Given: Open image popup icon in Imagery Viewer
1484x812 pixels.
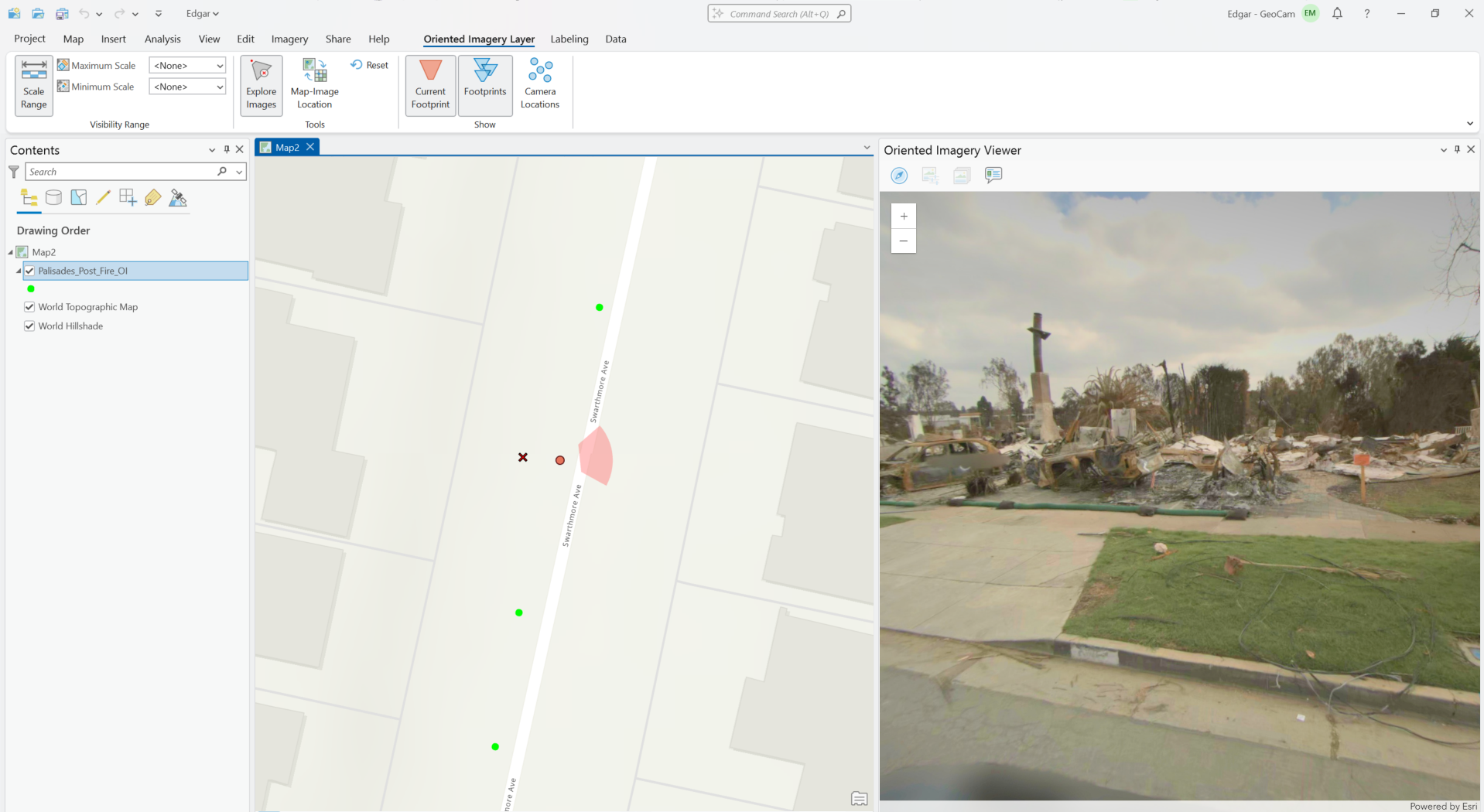Looking at the screenshot, I should click(x=993, y=176).
